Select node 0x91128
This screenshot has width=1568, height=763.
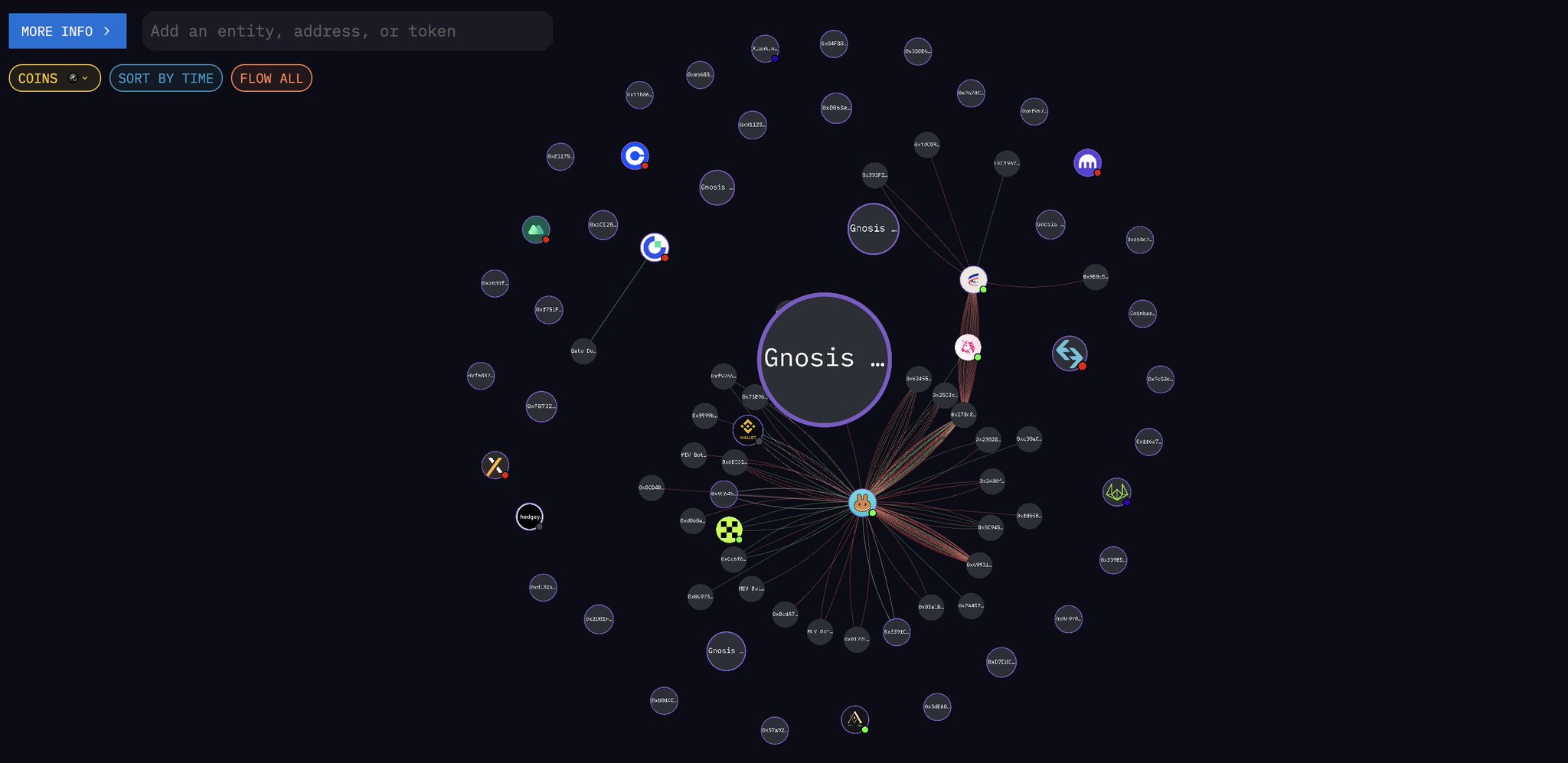753,125
